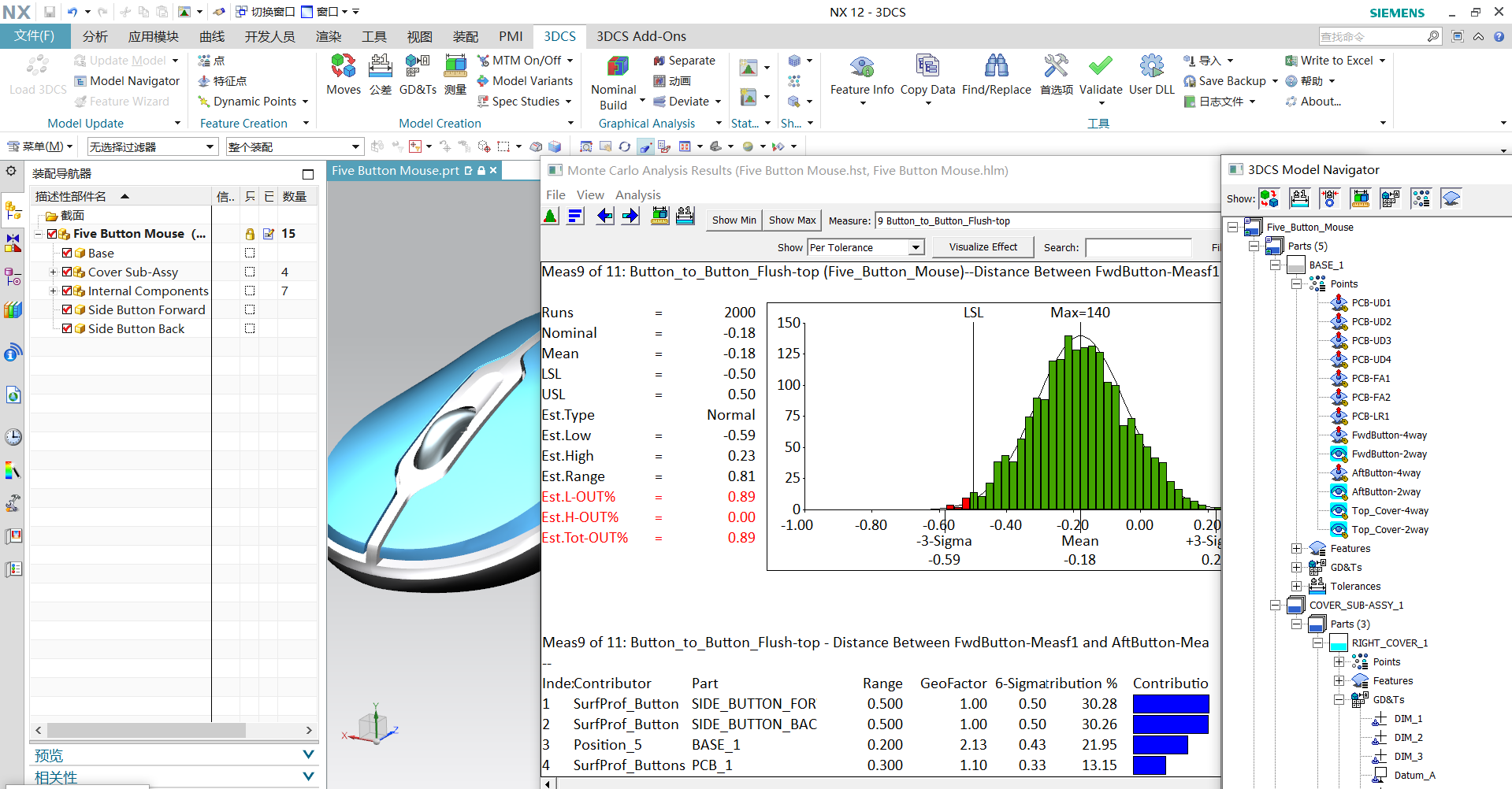
Task: Click the Show Max button
Action: (x=792, y=220)
